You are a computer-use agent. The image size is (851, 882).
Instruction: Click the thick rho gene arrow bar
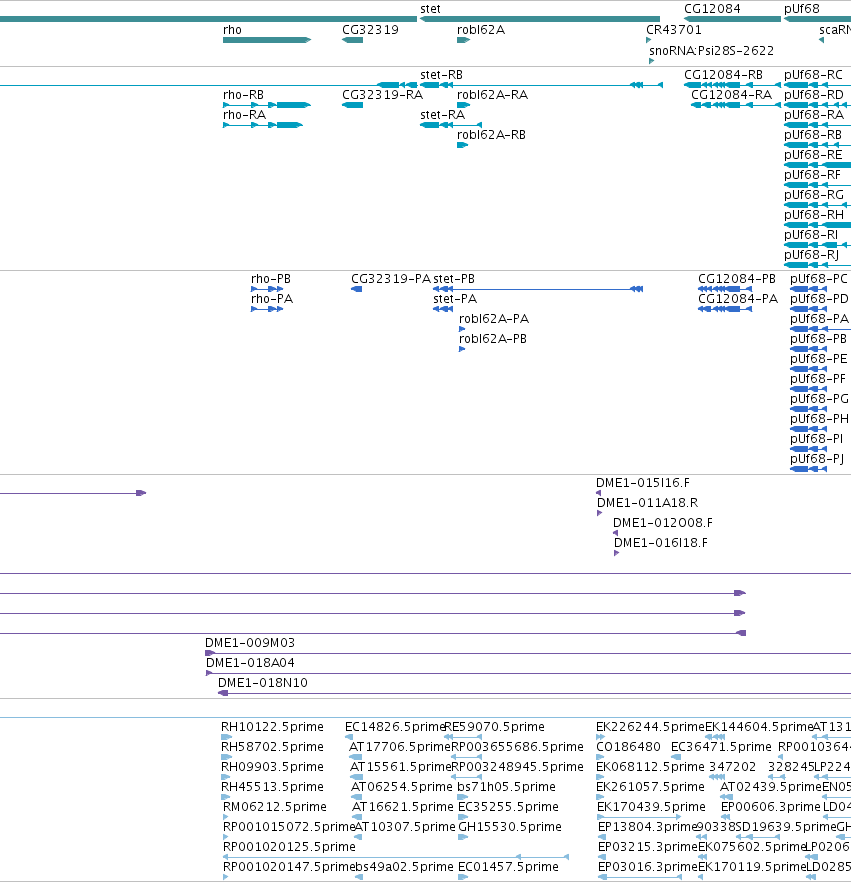pyautogui.click(x=267, y=40)
